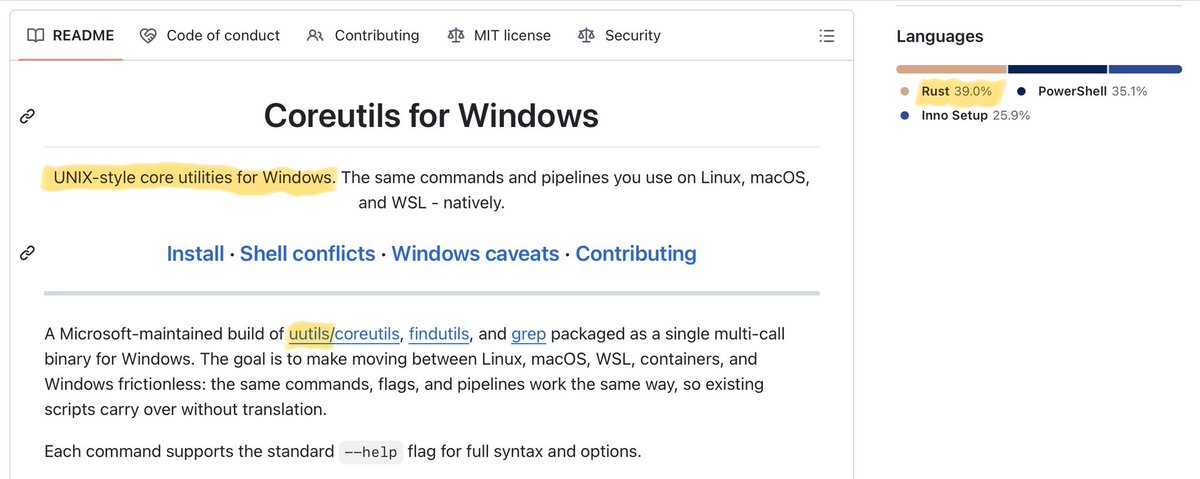Click the Rust color dot

click(905, 91)
